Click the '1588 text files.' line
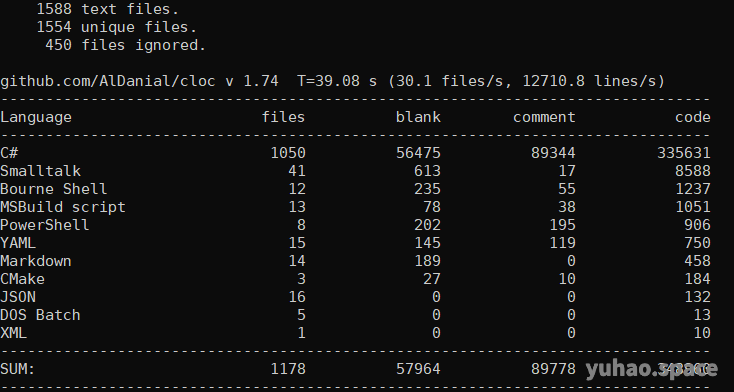 [108, 9]
